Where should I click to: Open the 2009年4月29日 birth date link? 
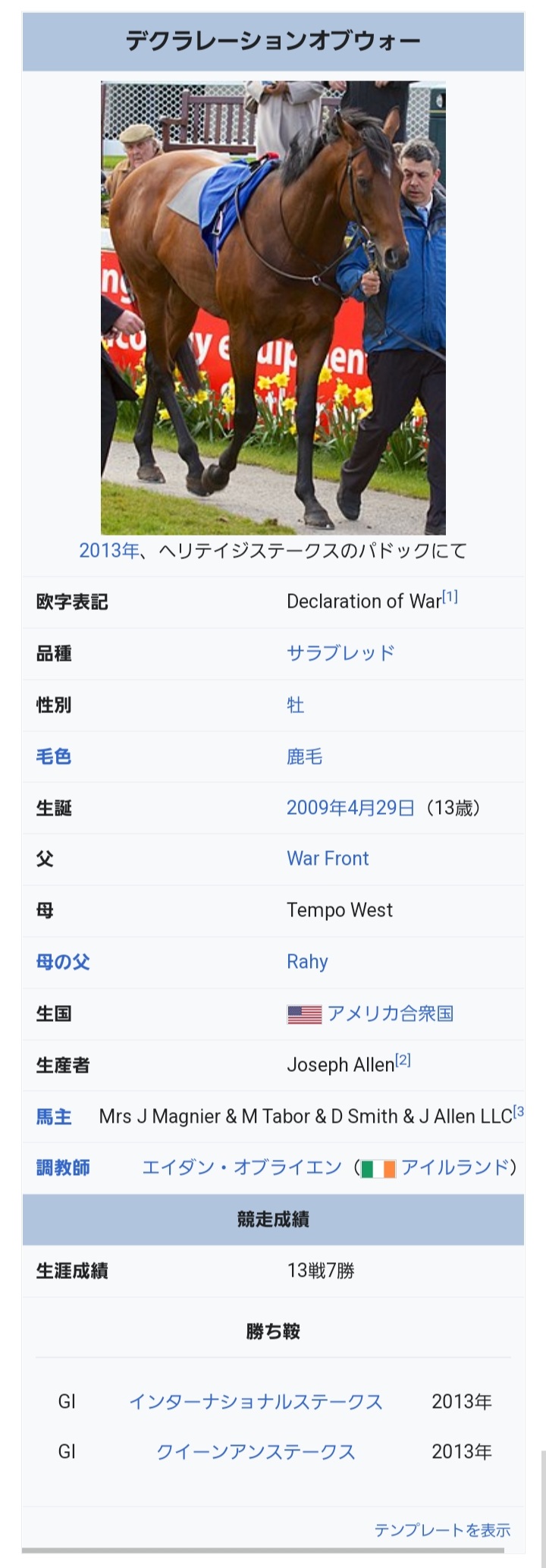tap(350, 807)
